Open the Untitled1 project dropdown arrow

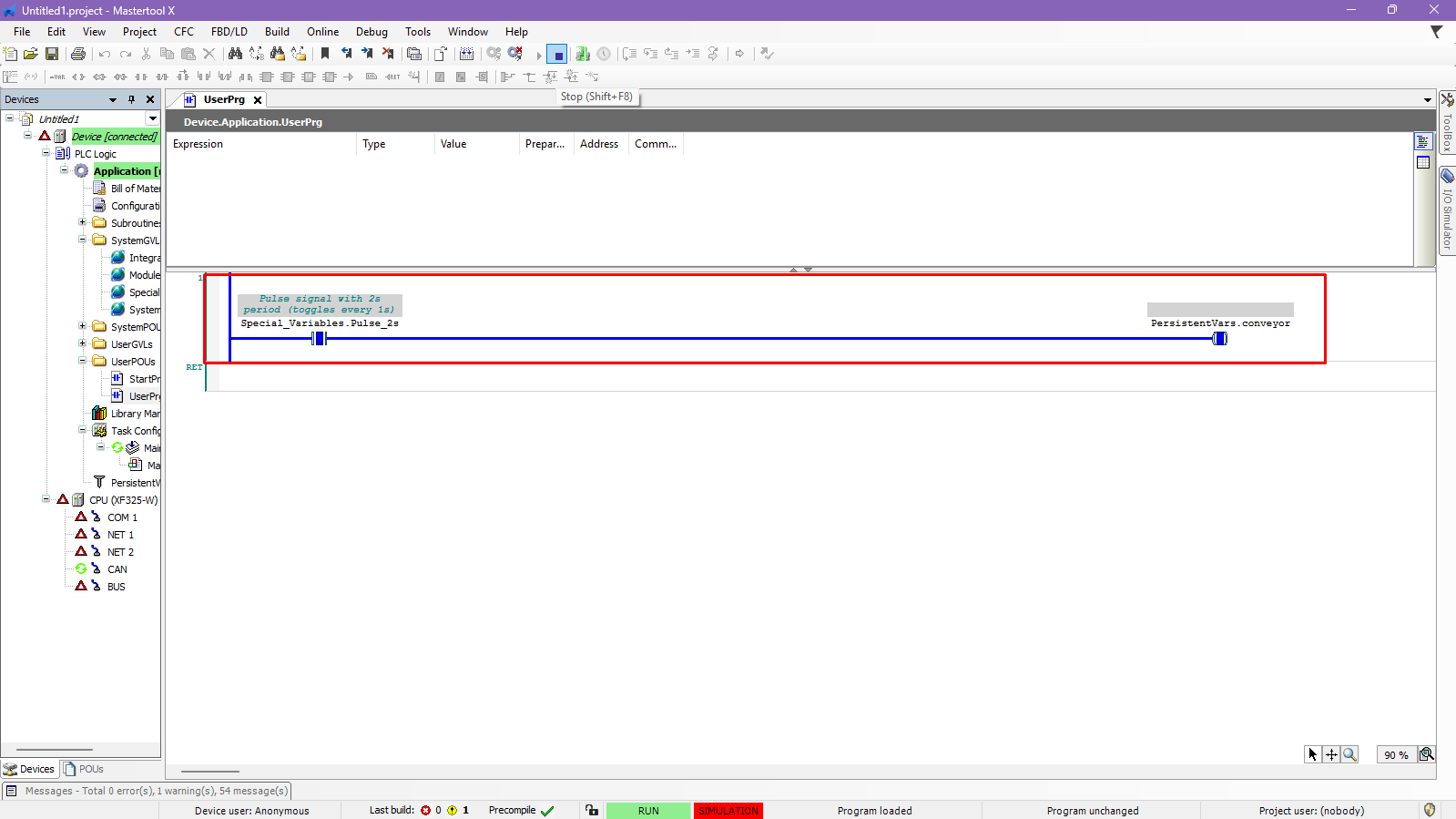pyautogui.click(x=152, y=118)
